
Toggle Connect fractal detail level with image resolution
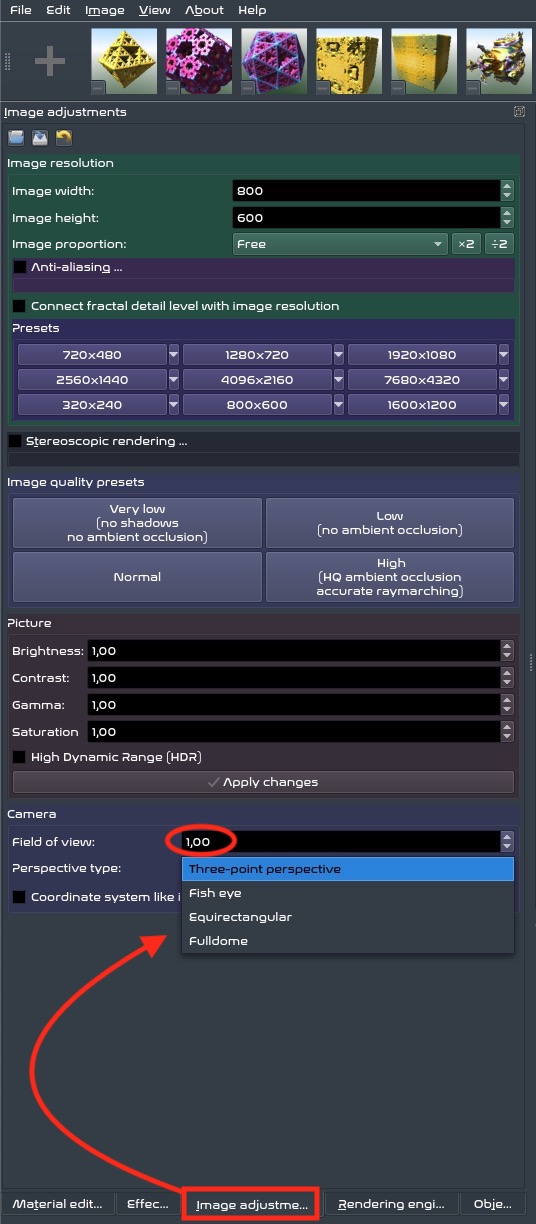point(19,306)
